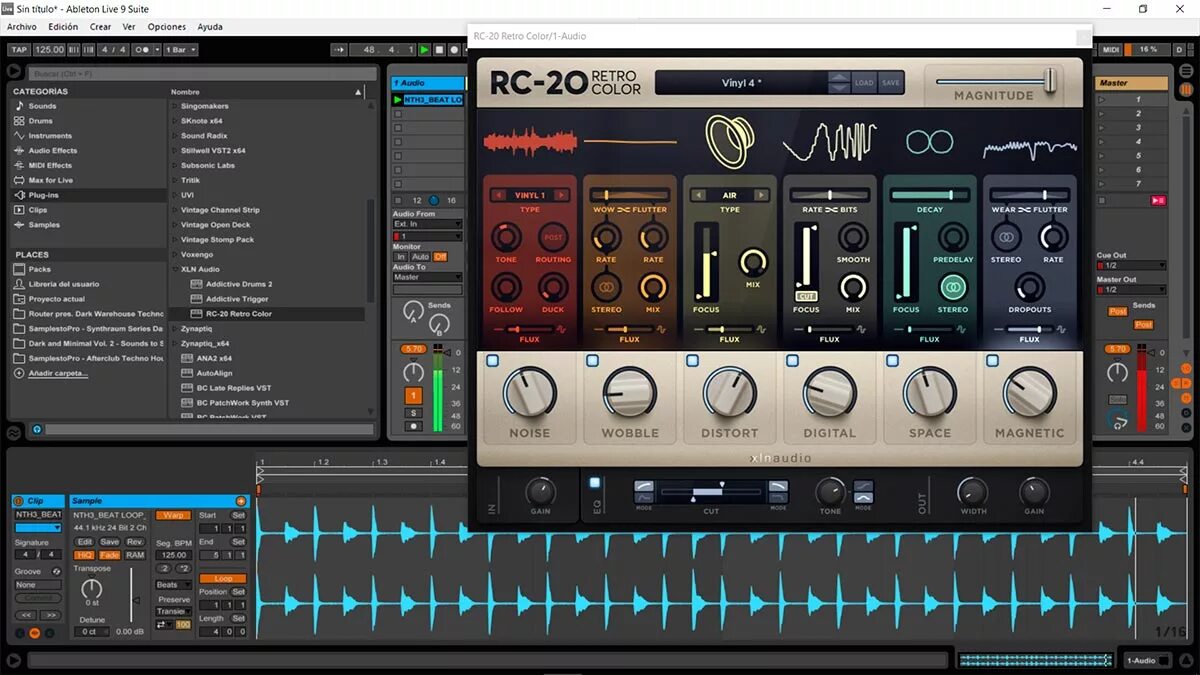Open the Ext. In Audio From dropdown
Image resolution: width=1200 pixels, height=675 pixels.
click(427, 224)
